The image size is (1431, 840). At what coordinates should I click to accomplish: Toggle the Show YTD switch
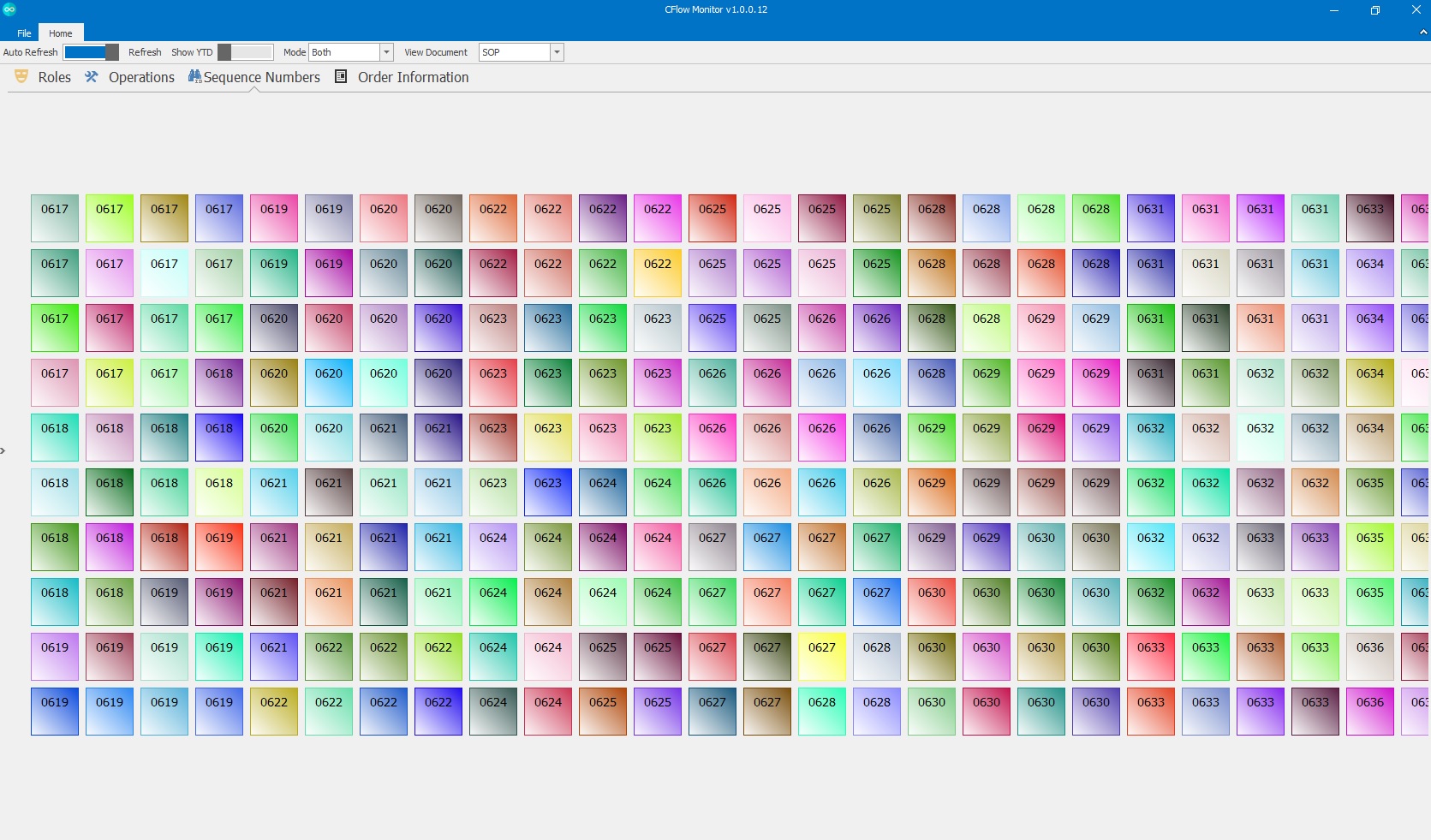(x=245, y=52)
